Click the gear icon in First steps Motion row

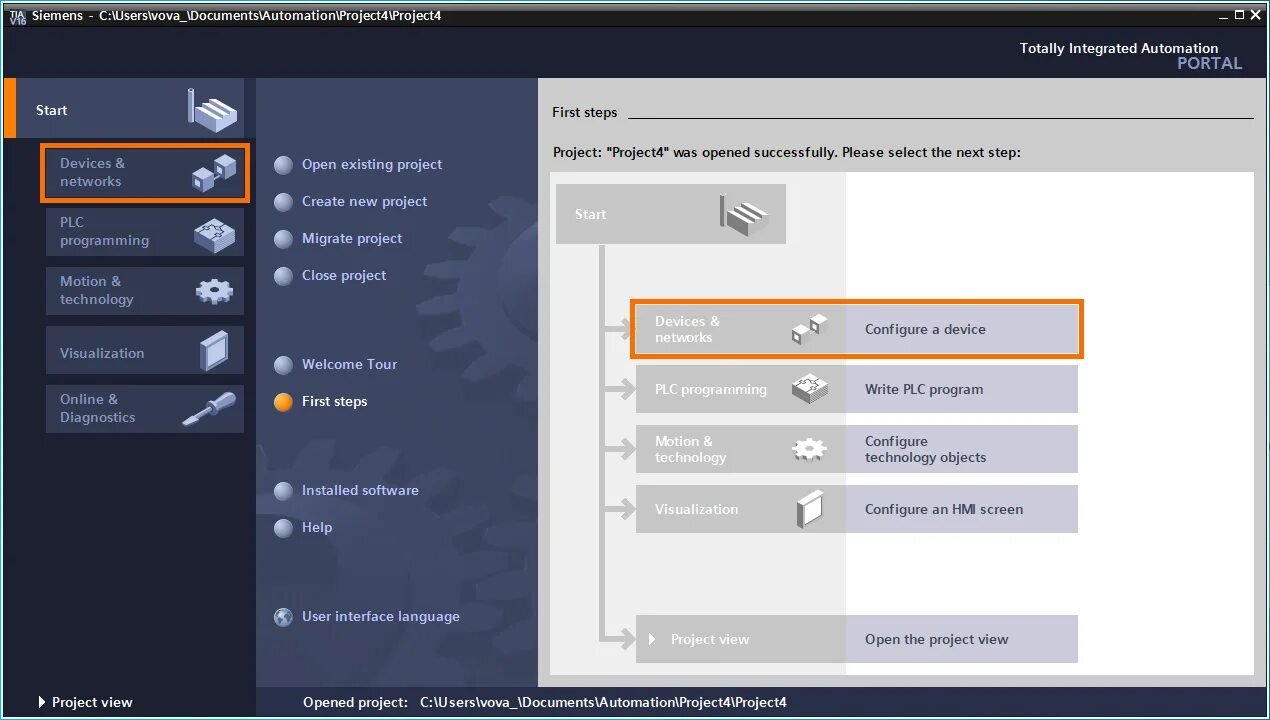point(810,449)
